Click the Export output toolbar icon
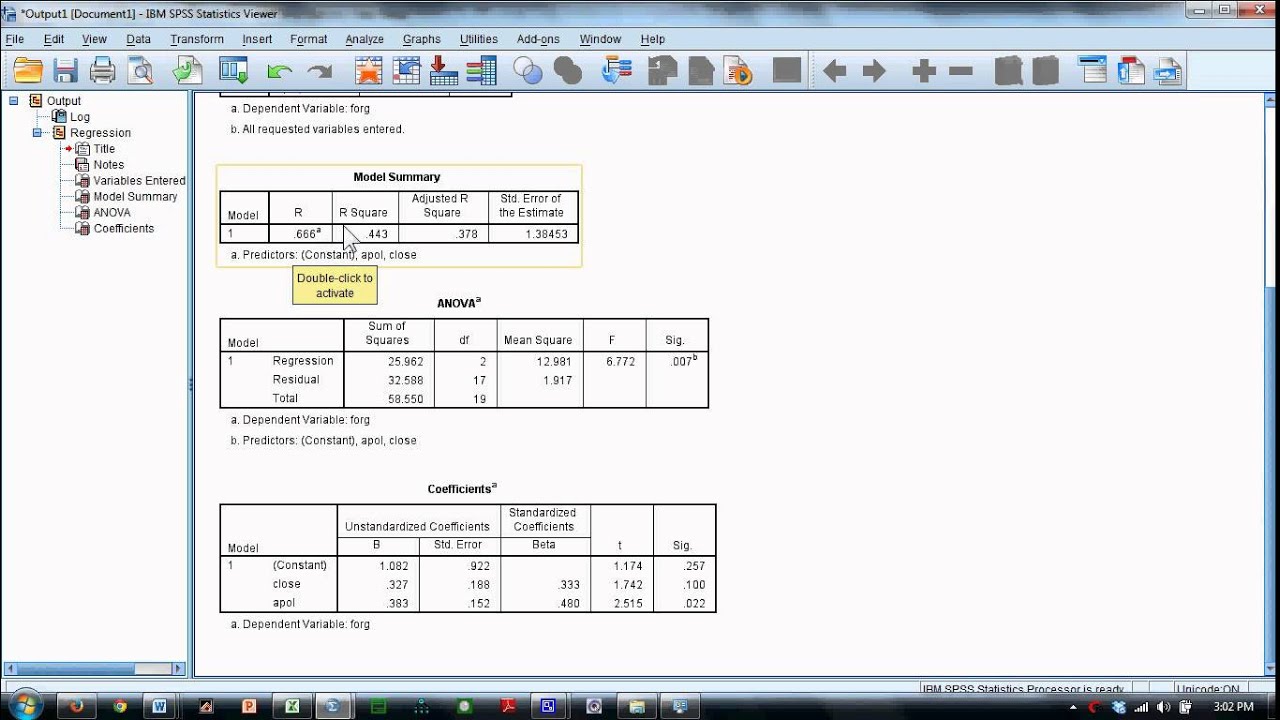Screen dimensions: 1280x720 coord(187,71)
